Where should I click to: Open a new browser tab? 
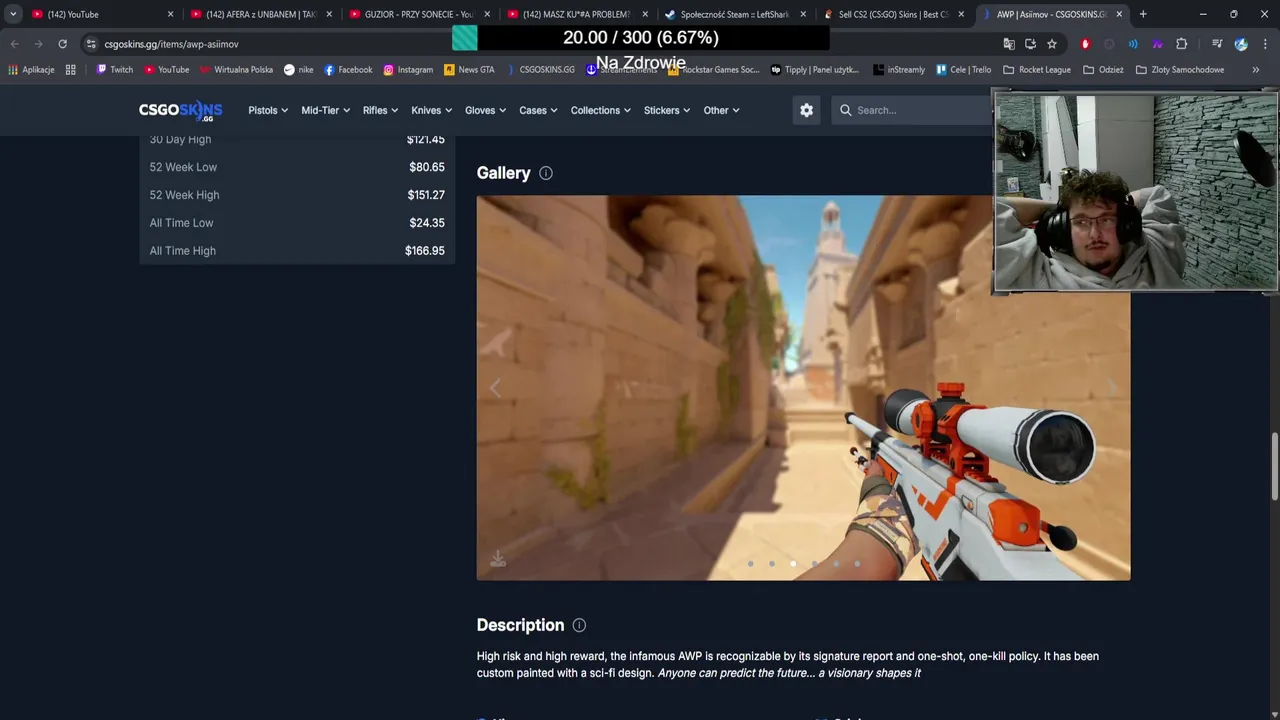(x=1143, y=14)
